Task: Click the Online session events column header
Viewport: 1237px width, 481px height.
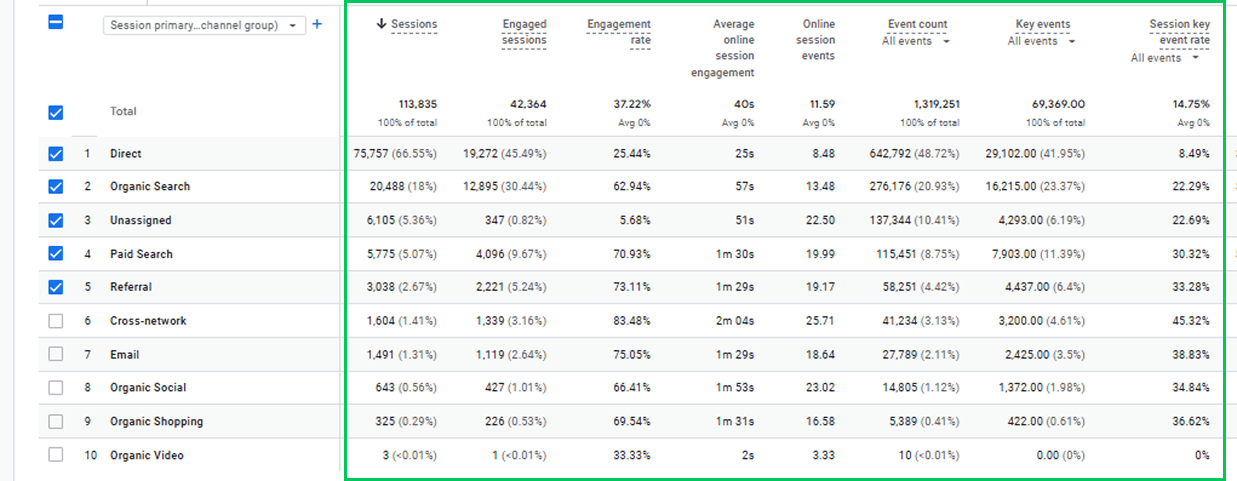Action: (818, 40)
